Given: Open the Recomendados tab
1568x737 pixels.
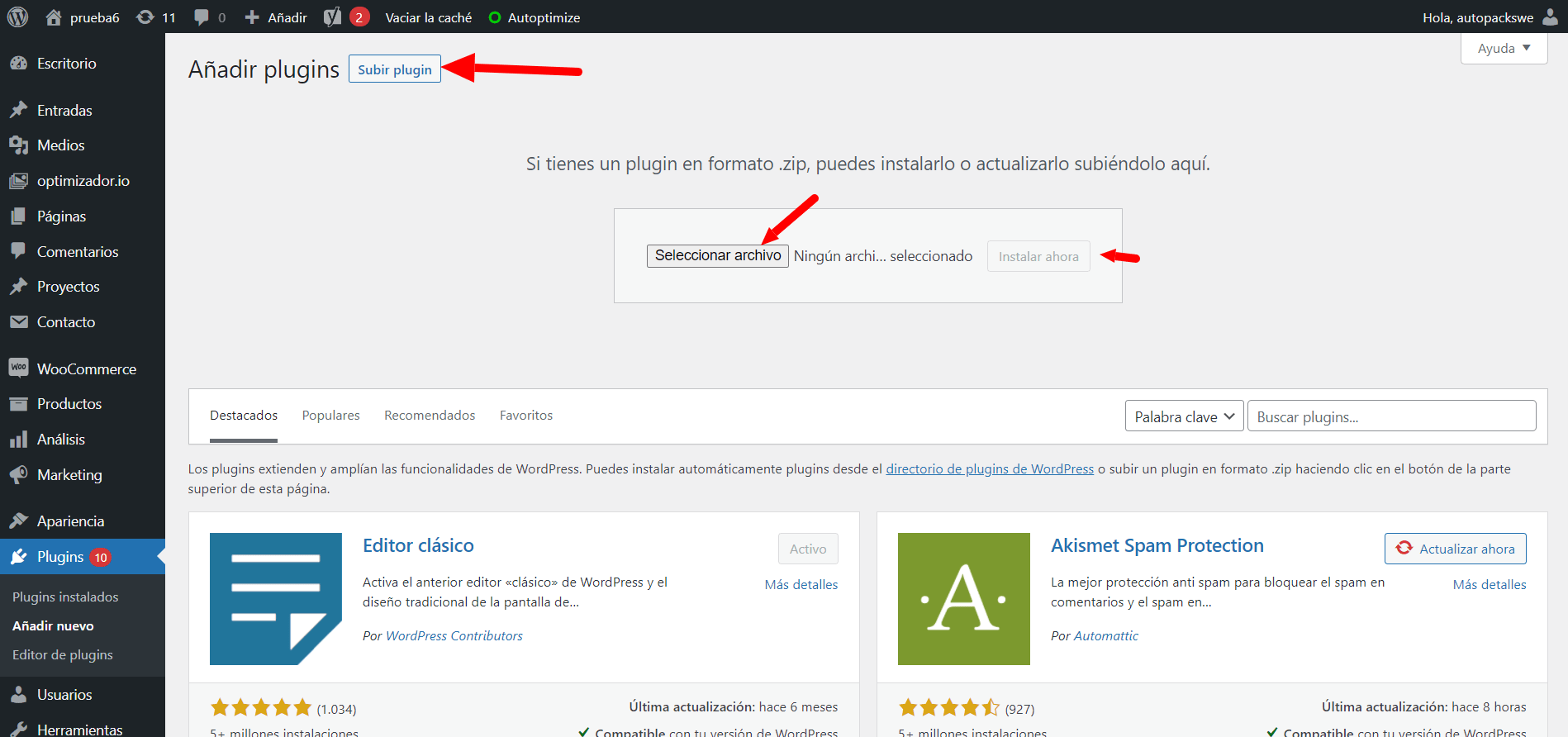Looking at the screenshot, I should click(x=430, y=416).
